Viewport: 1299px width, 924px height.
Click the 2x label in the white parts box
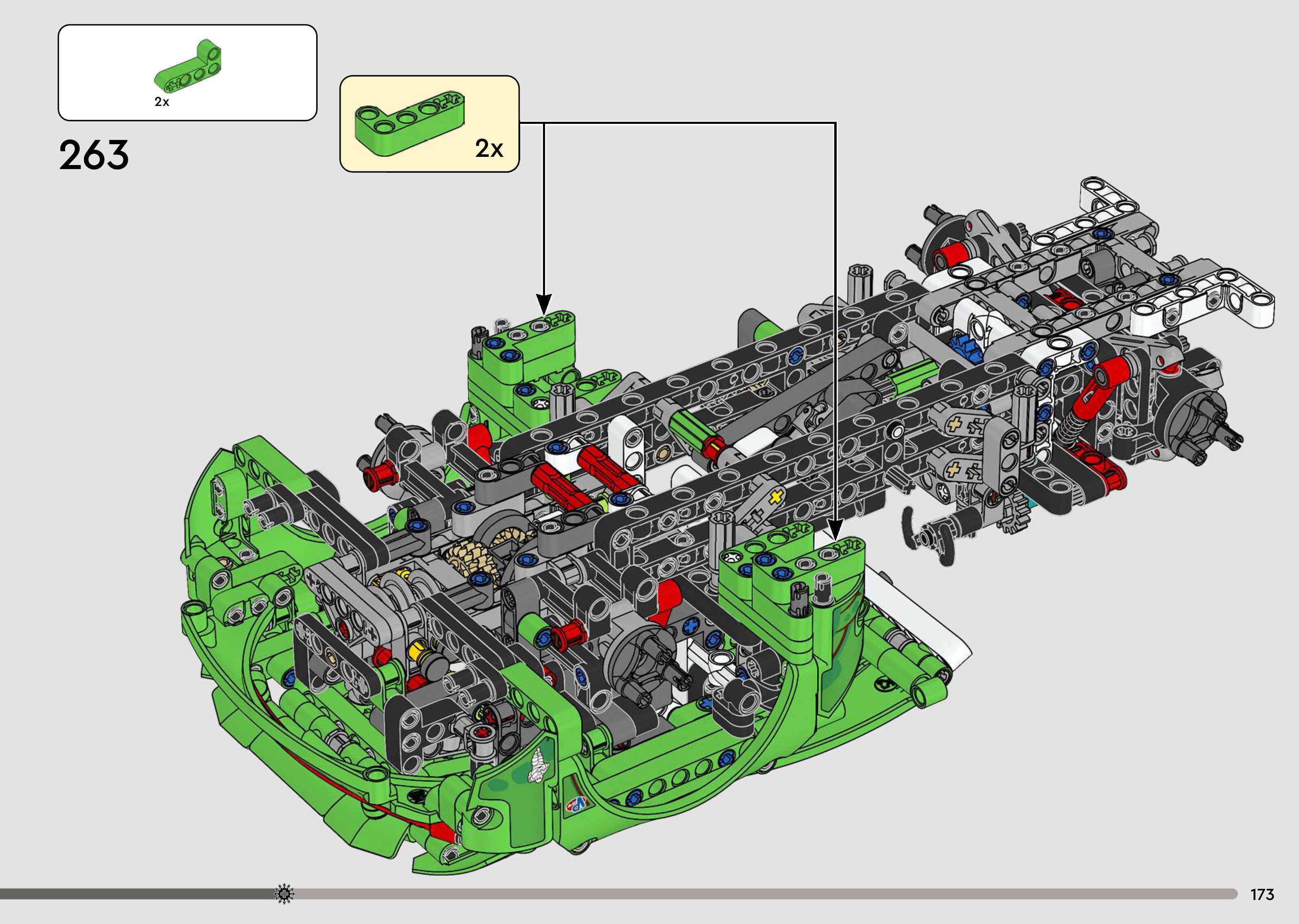pyautogui.click(x=162, y=102)
